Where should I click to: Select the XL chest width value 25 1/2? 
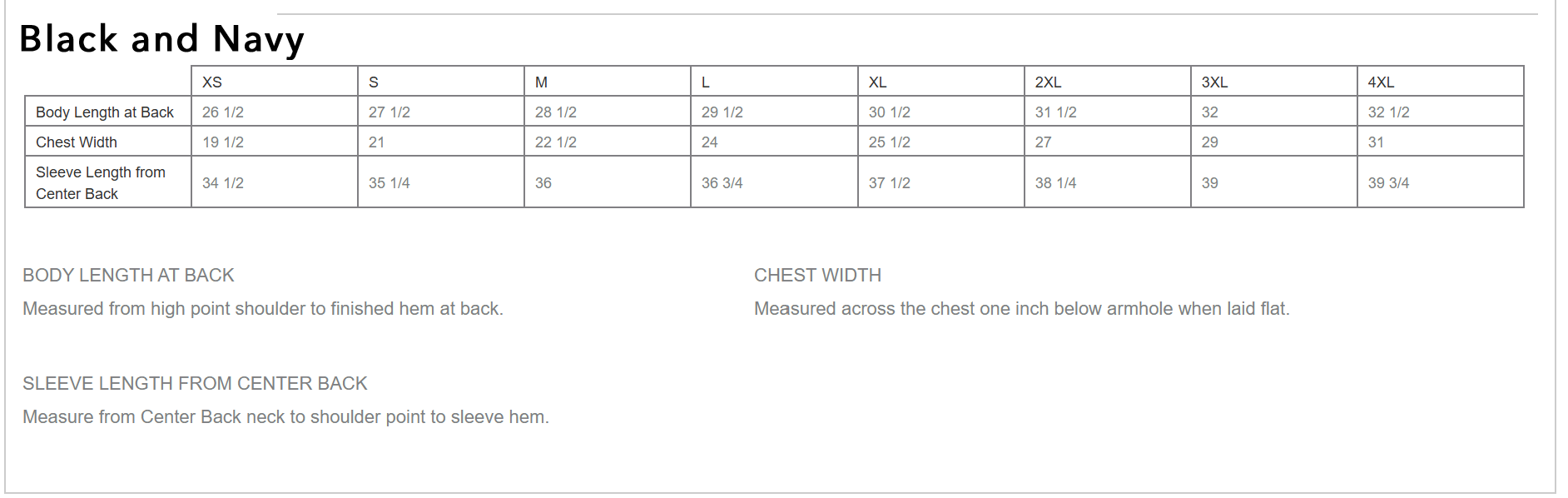(889, 142)
